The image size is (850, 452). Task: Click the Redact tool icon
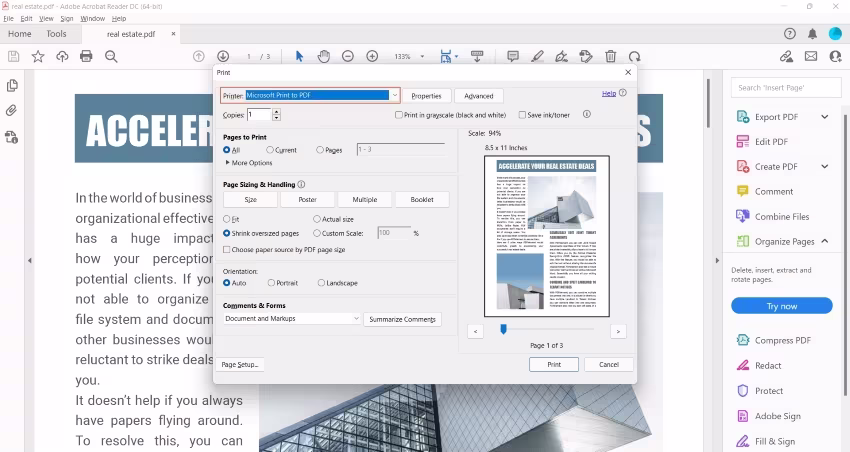742,366
